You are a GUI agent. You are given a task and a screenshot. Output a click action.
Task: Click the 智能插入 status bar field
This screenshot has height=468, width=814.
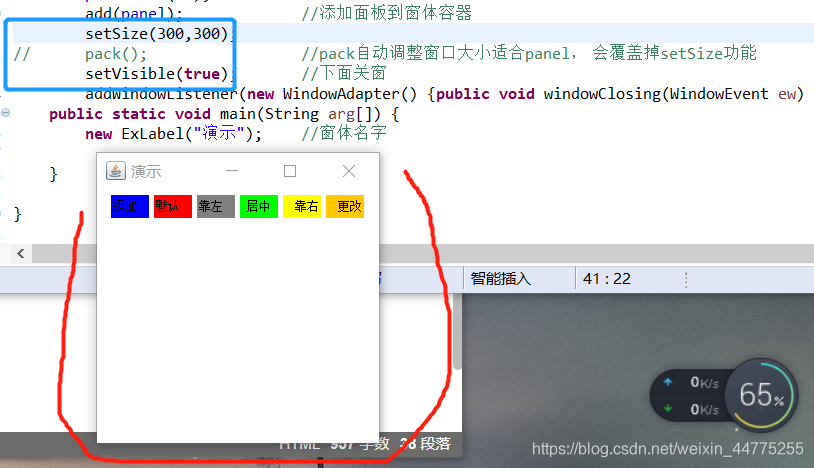point(519,279)
